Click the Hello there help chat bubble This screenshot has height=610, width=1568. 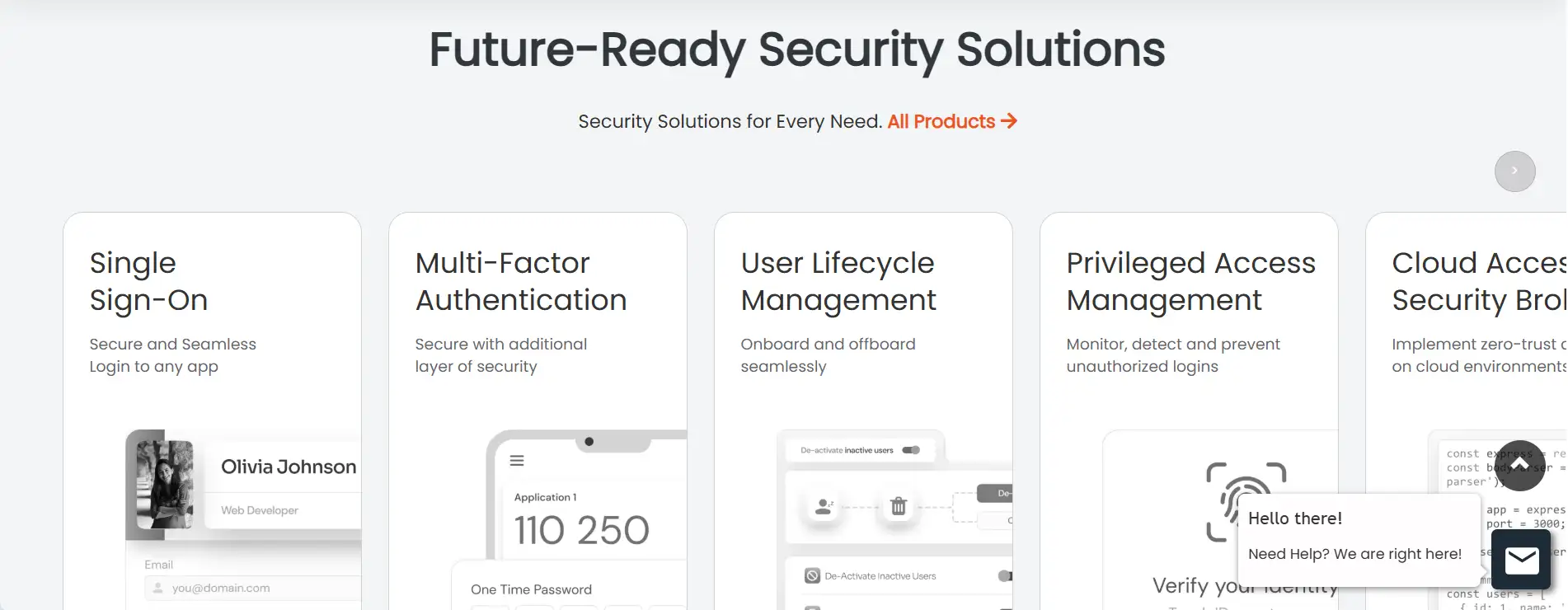(x=1354, y=536)
